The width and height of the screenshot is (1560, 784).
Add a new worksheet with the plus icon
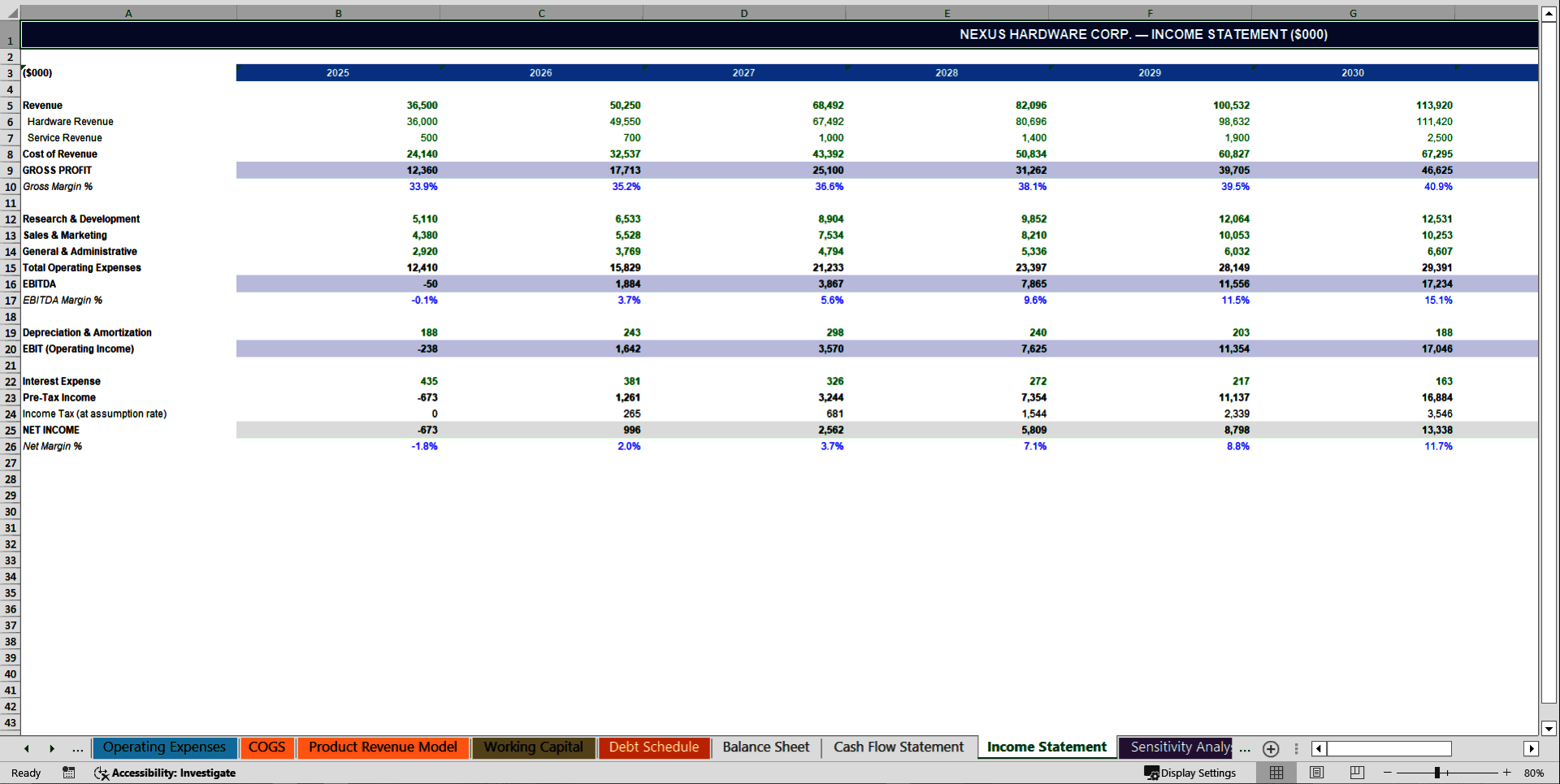point(1271,748)
